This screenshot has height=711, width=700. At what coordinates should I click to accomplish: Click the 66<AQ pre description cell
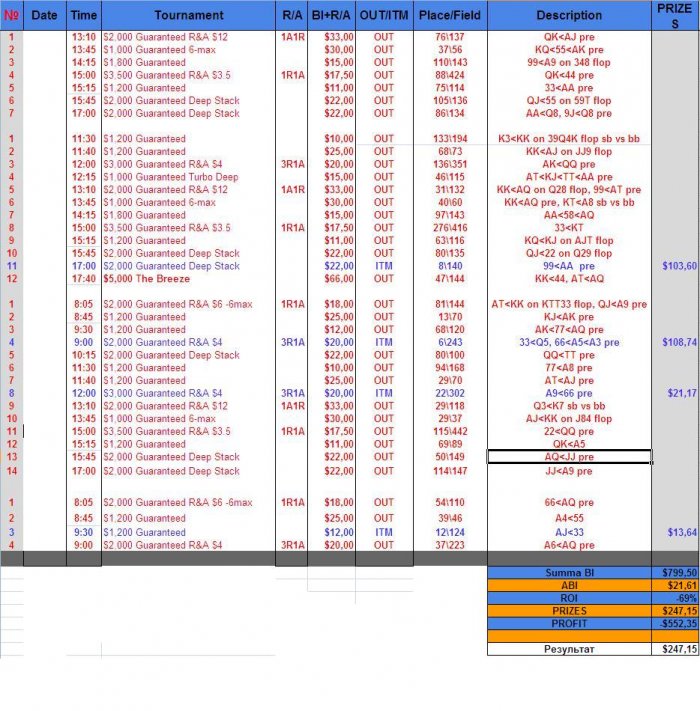point(569,502)
